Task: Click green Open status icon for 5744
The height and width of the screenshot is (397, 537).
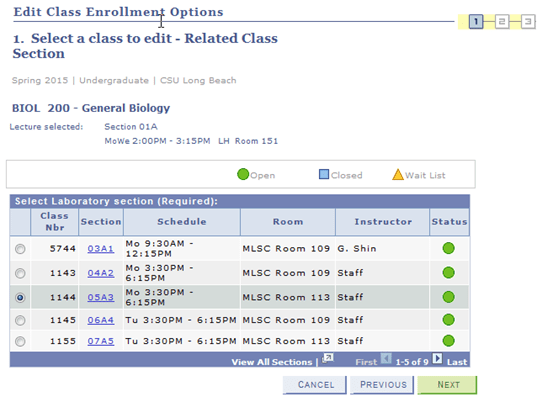Action: (x=449, y=248)
